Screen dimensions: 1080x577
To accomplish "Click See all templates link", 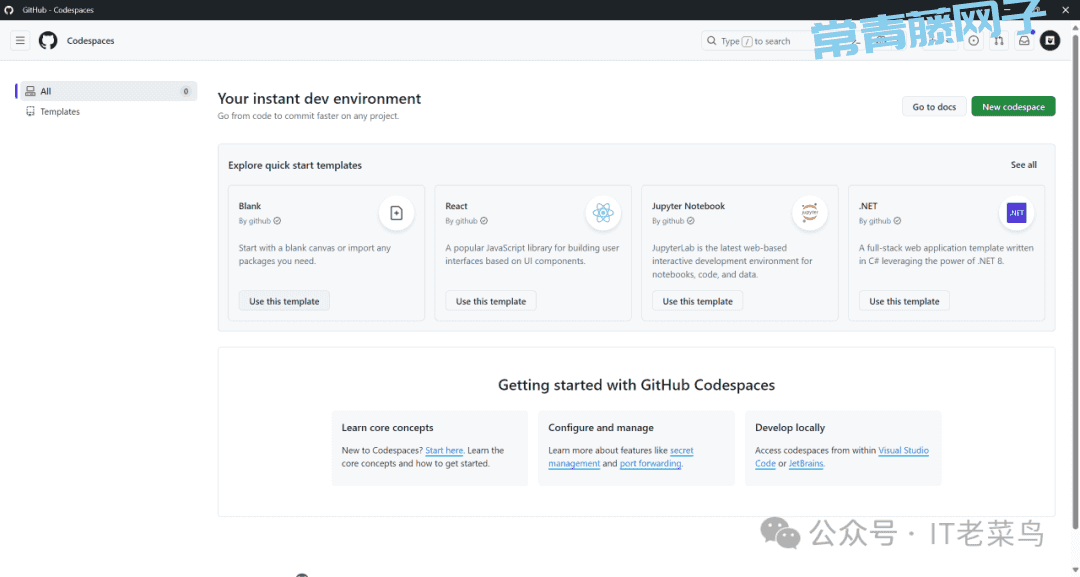I will tap(1024, 165).
